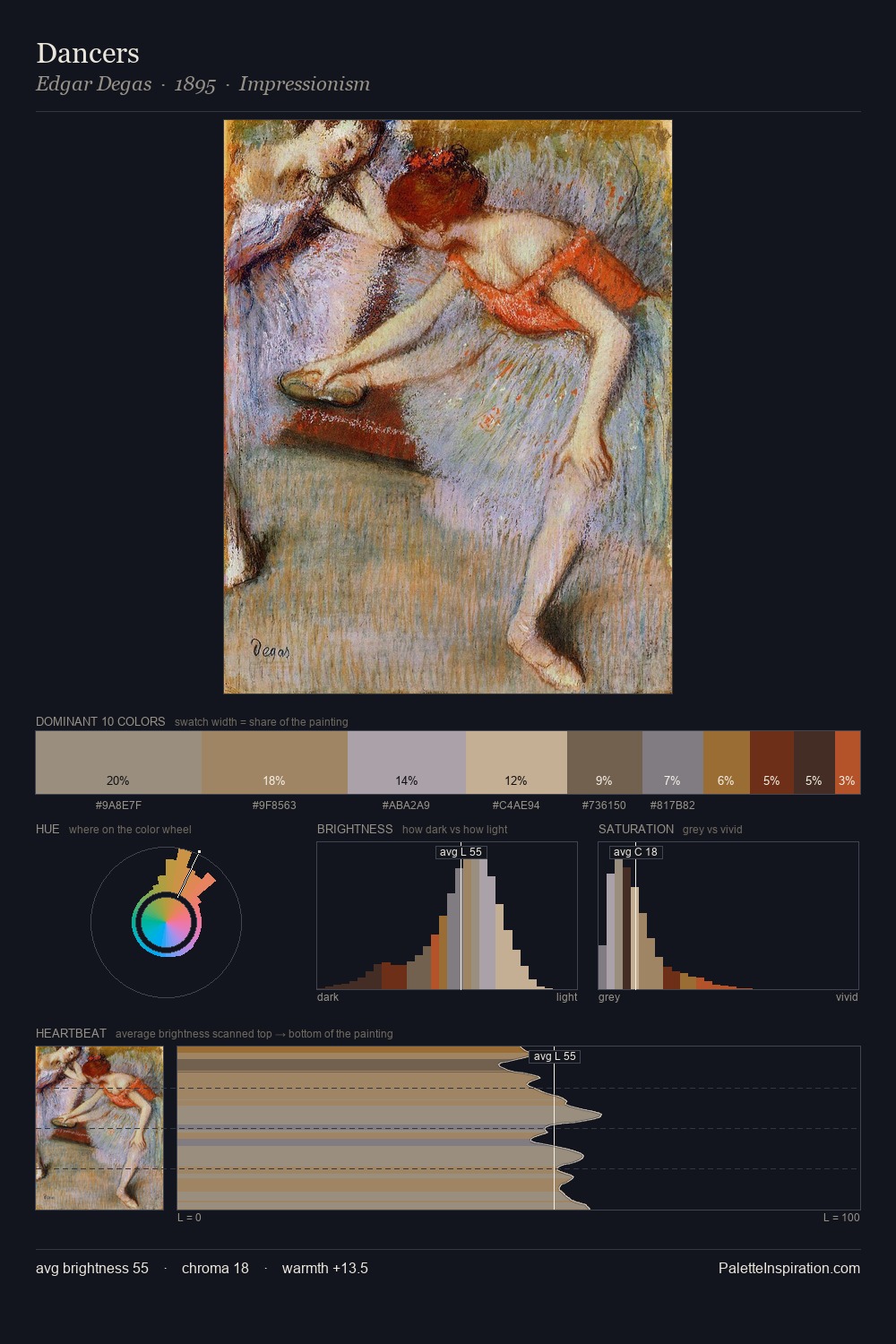The image size is (896, 1344).
Task: Click the 14% swatch #ABA2A9
Action: [x=407, y=762]
